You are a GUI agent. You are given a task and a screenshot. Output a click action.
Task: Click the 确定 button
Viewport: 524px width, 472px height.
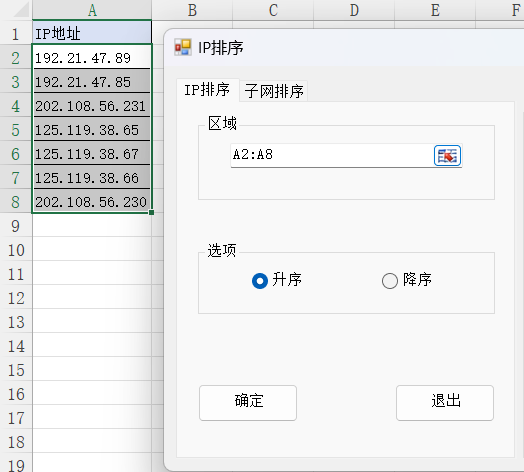[248, 402]
